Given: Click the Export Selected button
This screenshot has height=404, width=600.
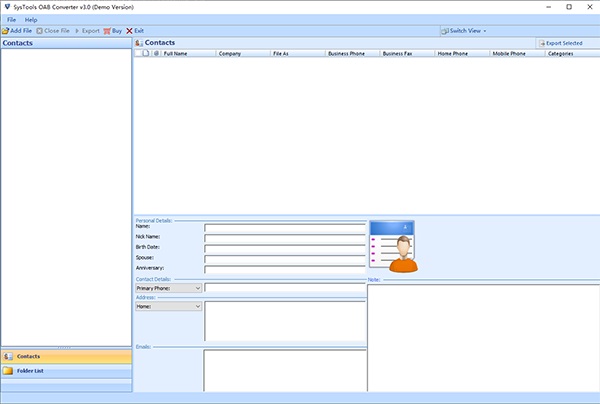Looking at the screenshot, I should point(561,43).
